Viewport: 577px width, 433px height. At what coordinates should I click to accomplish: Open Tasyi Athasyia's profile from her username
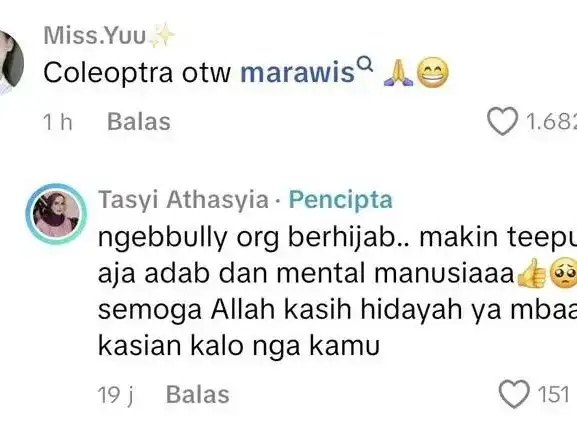[x=183, y=200]
